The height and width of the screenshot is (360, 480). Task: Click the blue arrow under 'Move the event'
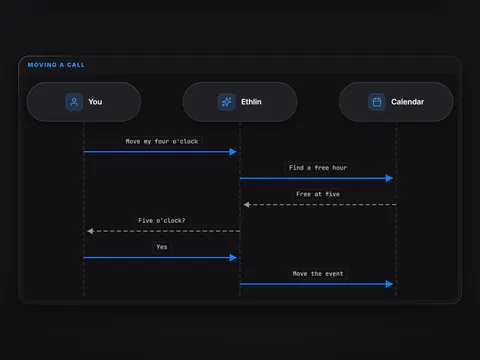click(x=316, y=284)
